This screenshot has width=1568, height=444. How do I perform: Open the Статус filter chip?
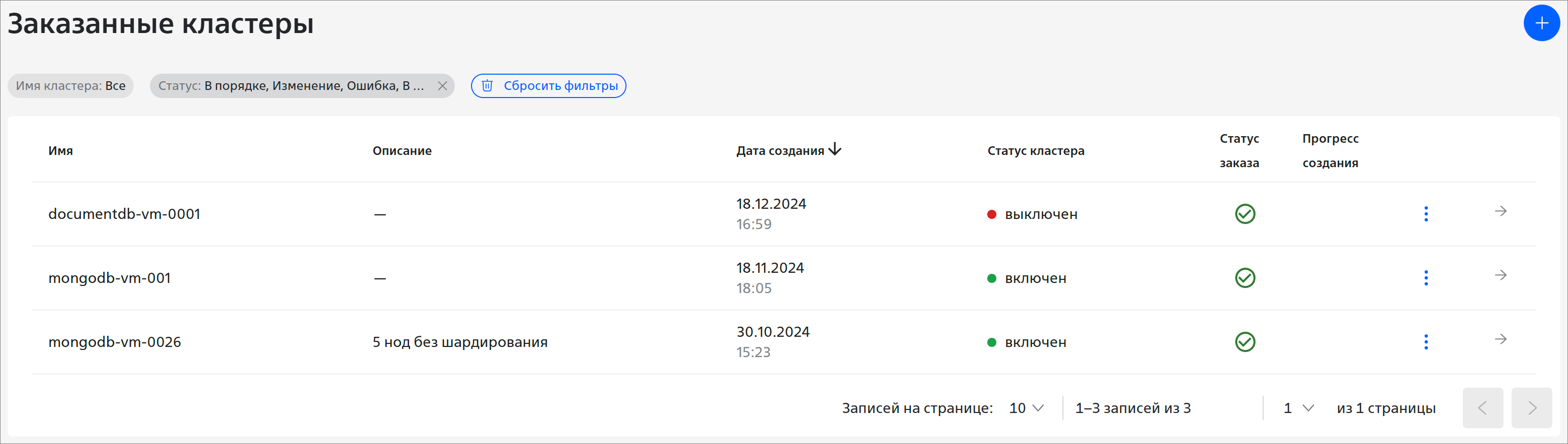pos(302,86)
